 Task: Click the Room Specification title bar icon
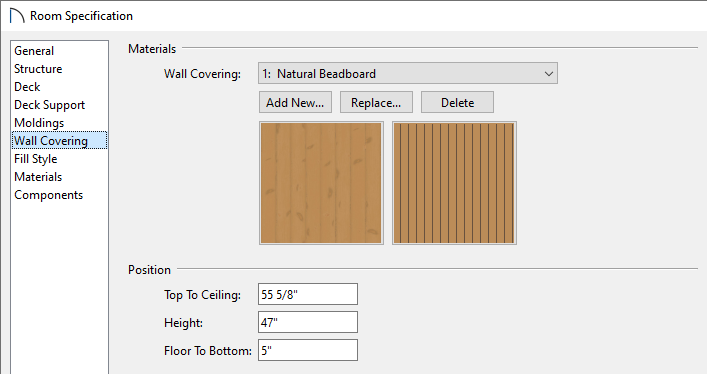(17, 15)
